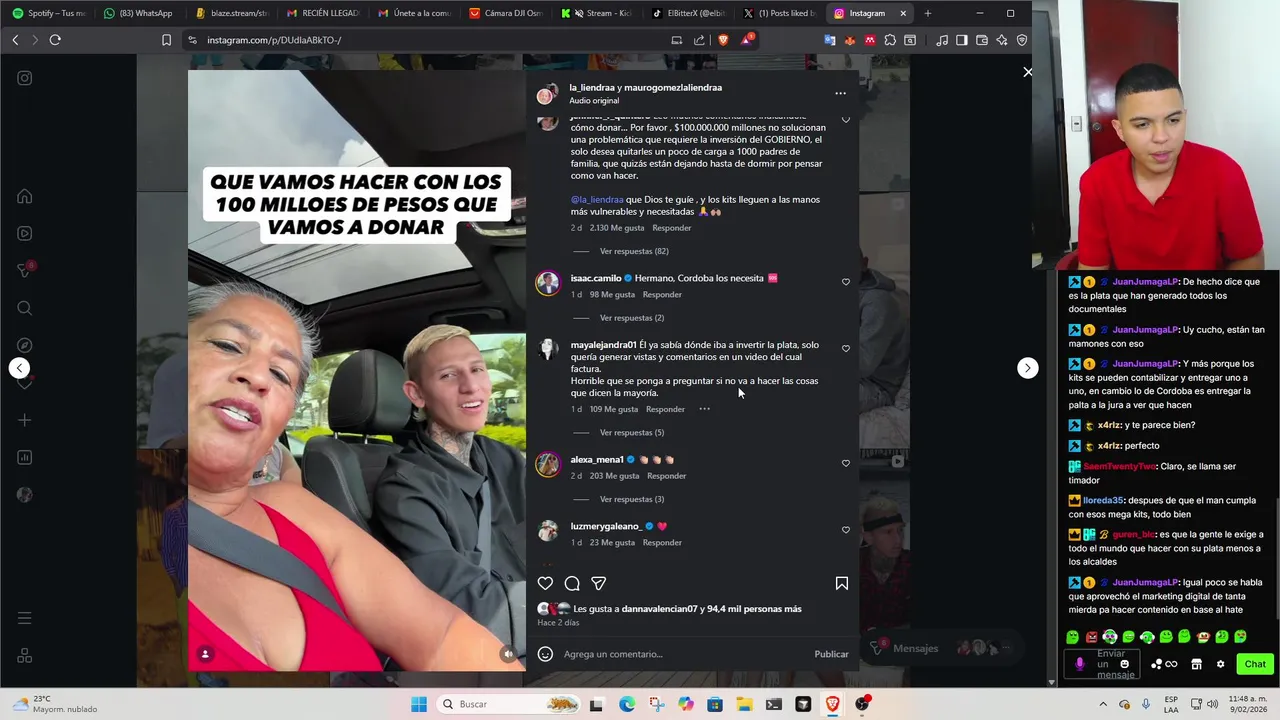Click the microphone icon in chat input

(1079, 664)
